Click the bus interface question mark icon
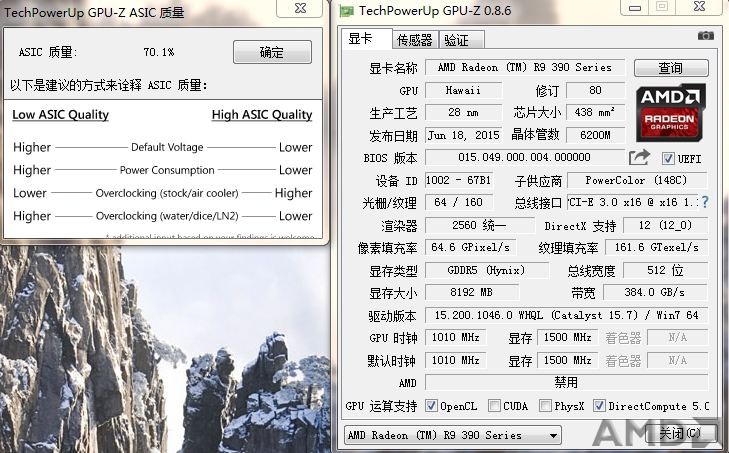729x453 pixels. (705, 202)
